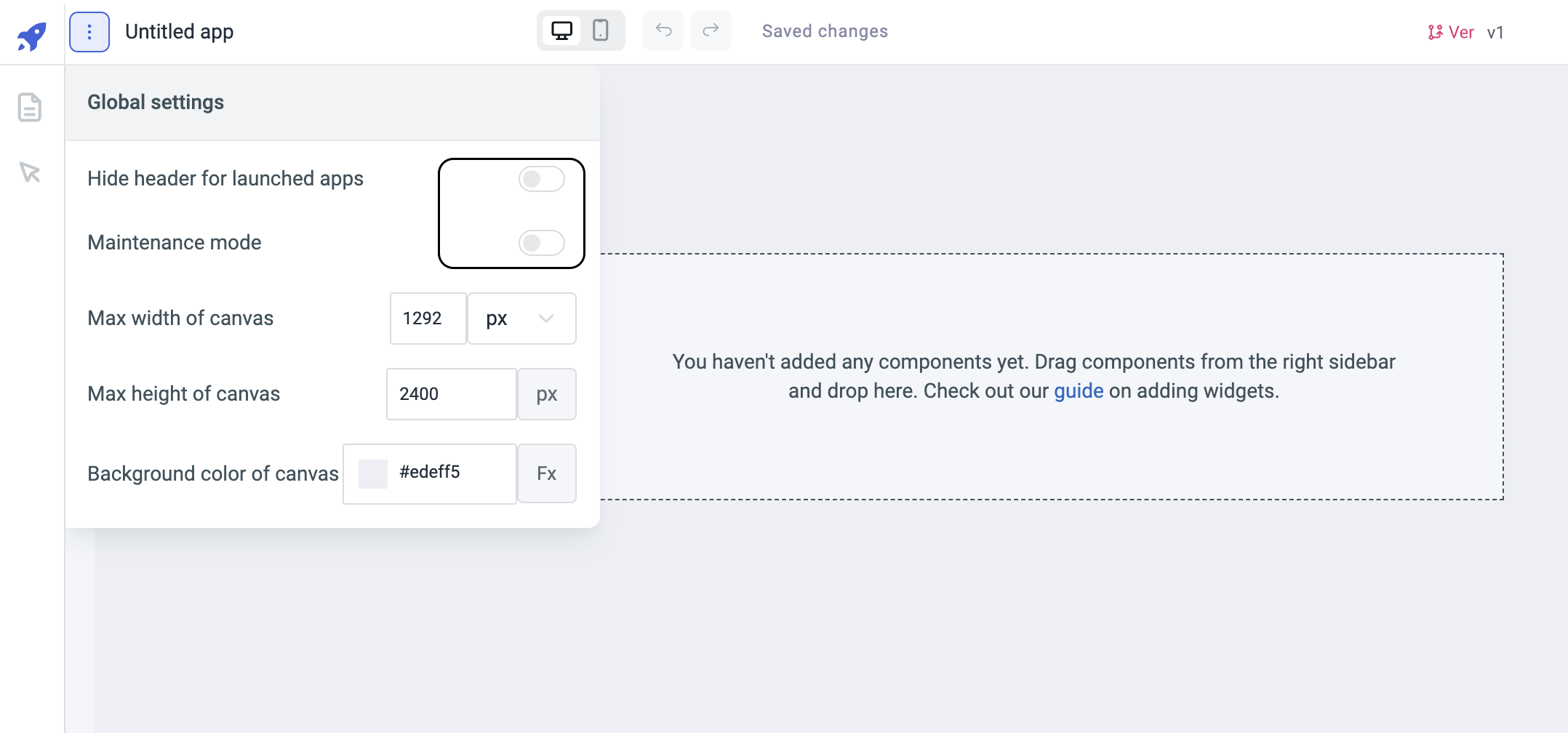Open the guide link about adding widgets
The width and height of the screenshot is (1568, 733).
click(1079, 390)
